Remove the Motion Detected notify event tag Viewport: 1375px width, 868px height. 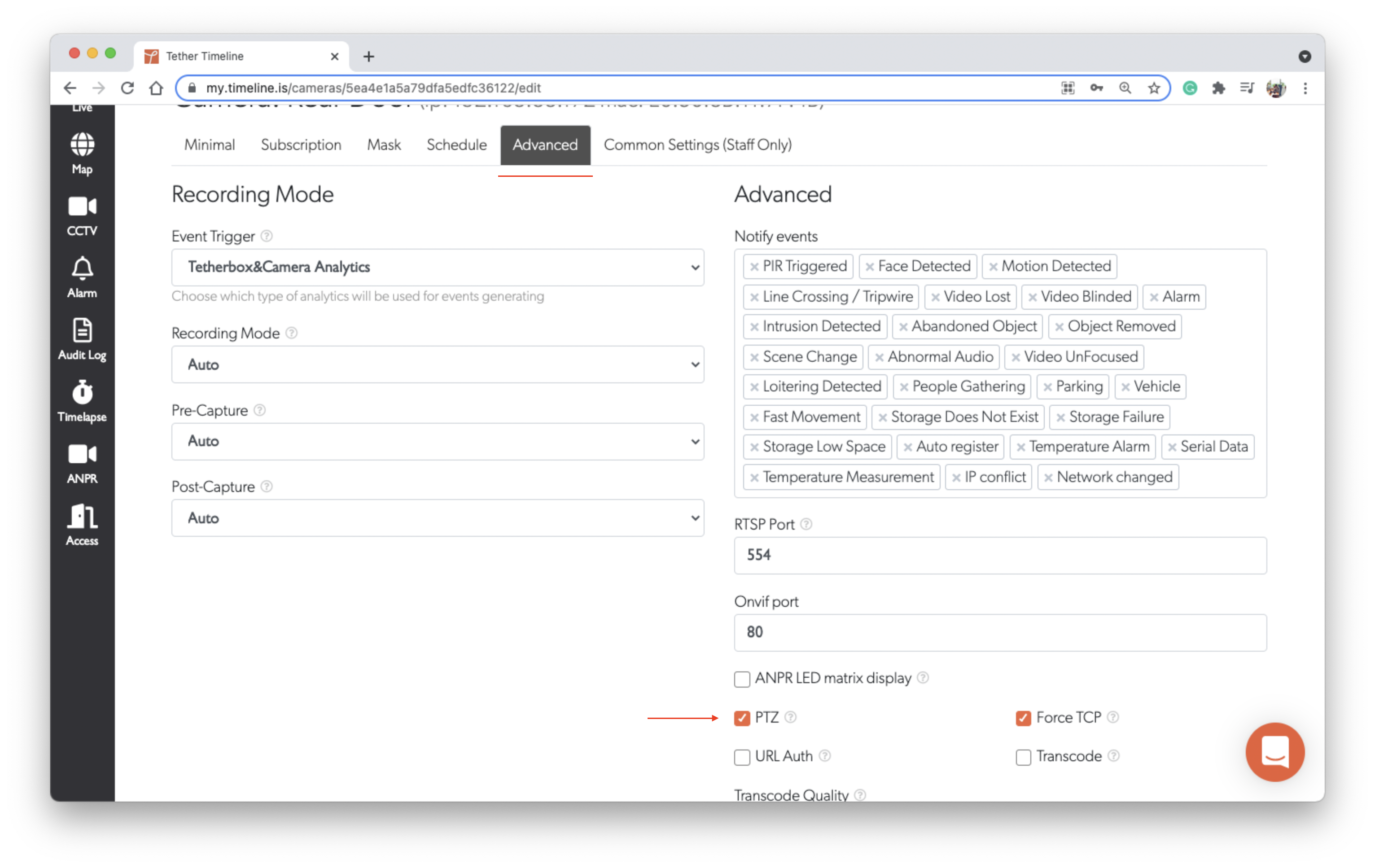click(994, 266)
